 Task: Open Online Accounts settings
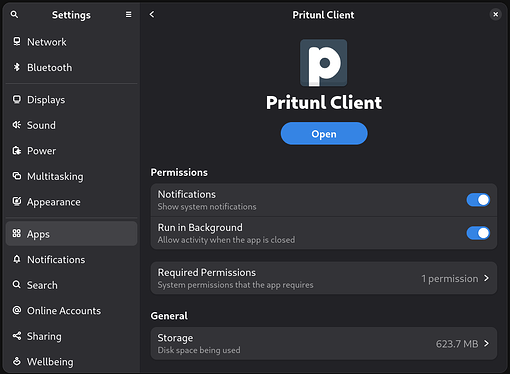[71, 311]
